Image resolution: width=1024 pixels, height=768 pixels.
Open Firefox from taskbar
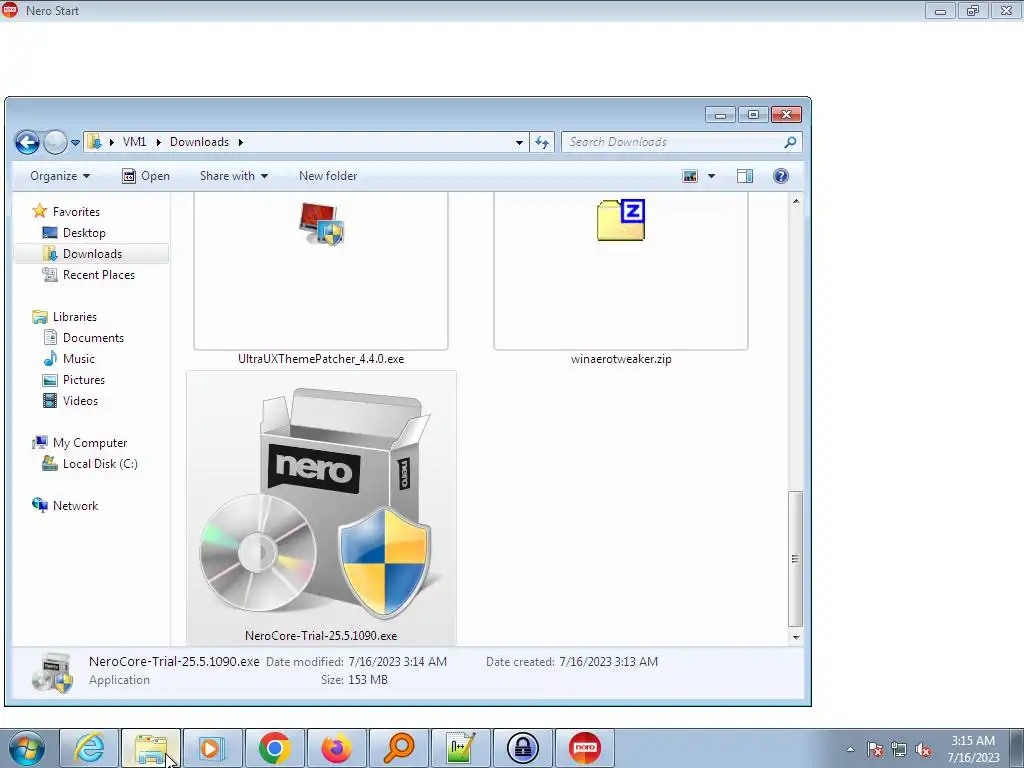point(336,748)
